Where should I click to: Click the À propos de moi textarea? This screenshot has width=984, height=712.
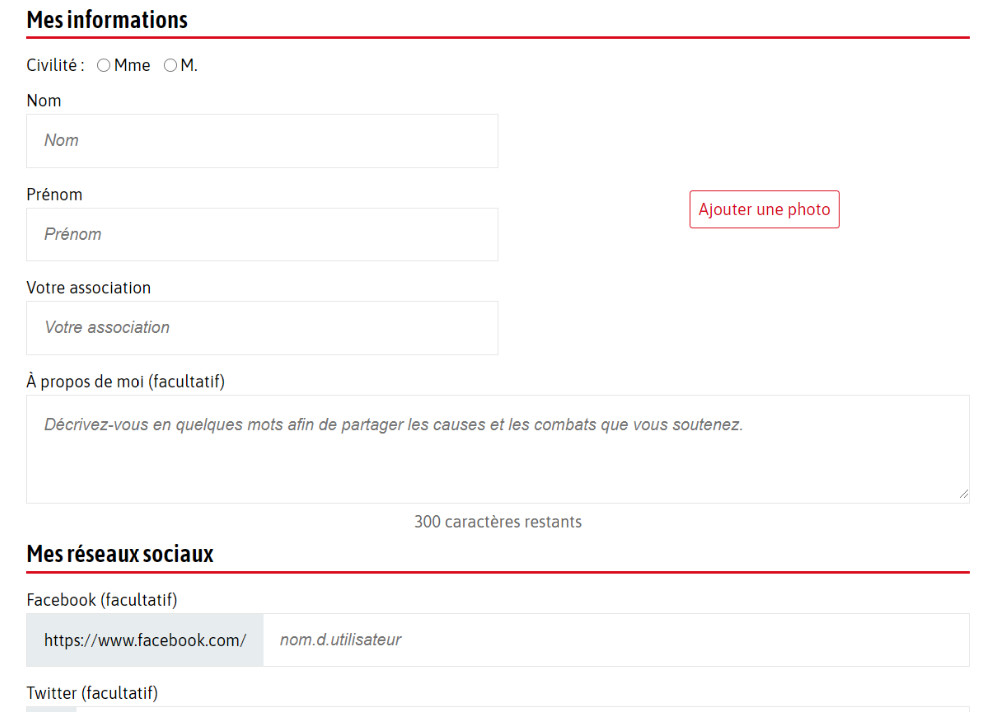(x=497, y=449)
